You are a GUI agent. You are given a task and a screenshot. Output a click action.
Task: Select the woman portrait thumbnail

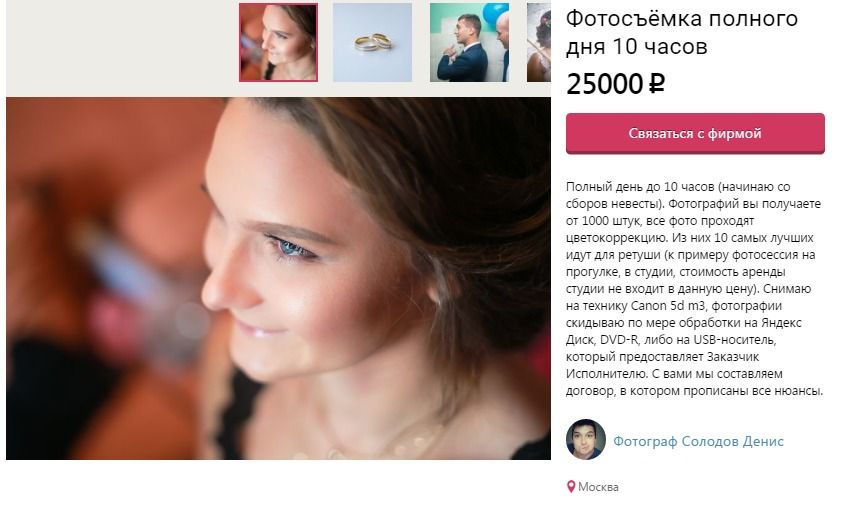(x=278, y=42)
